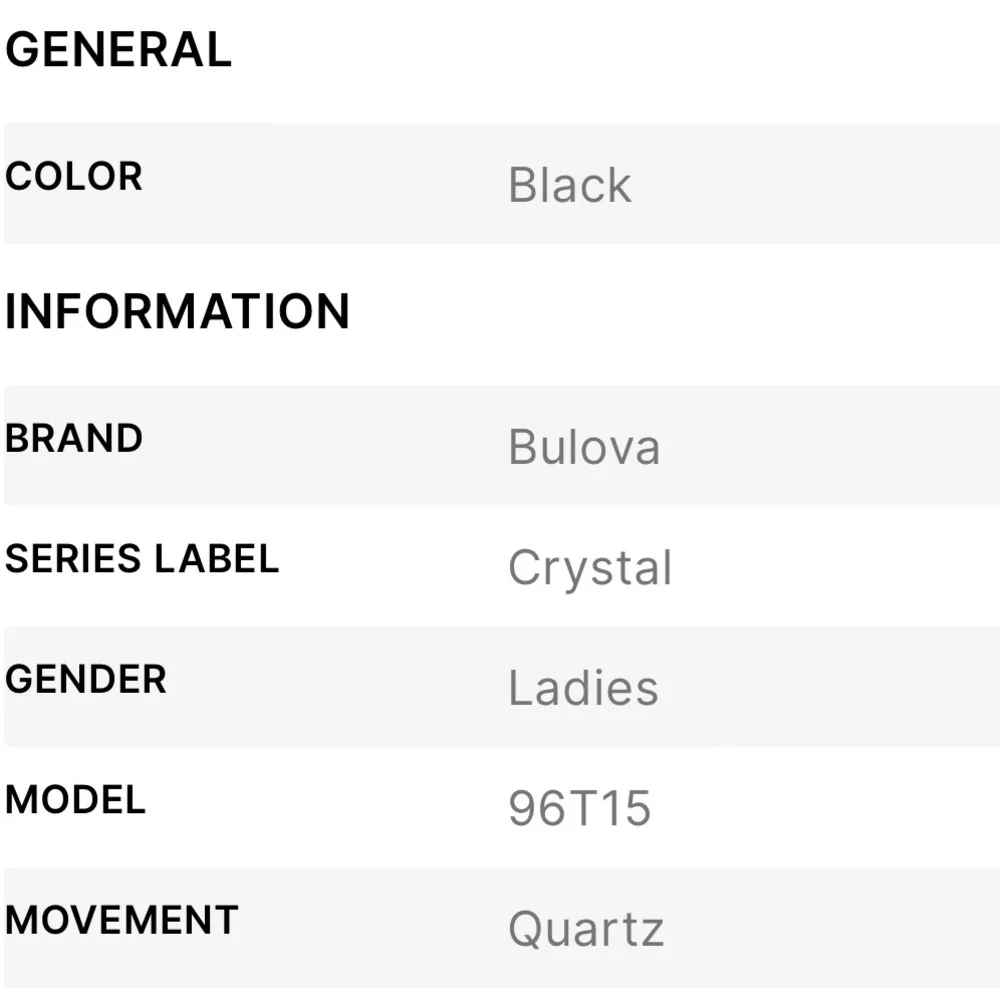
Task: Click empty space in the Color row
Action: [x=820, y=184]
